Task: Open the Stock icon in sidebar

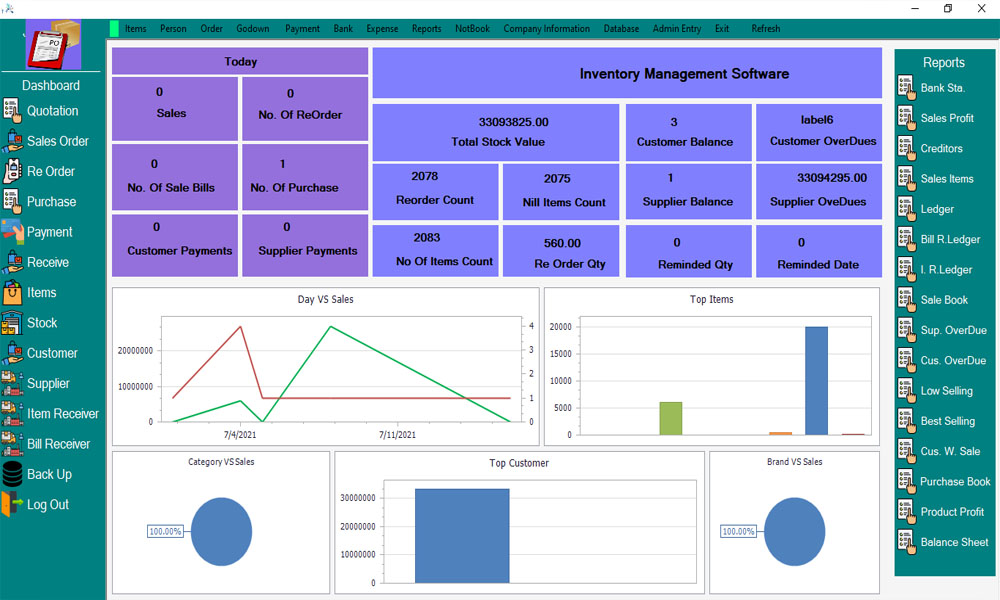Action: click(12, 323)
